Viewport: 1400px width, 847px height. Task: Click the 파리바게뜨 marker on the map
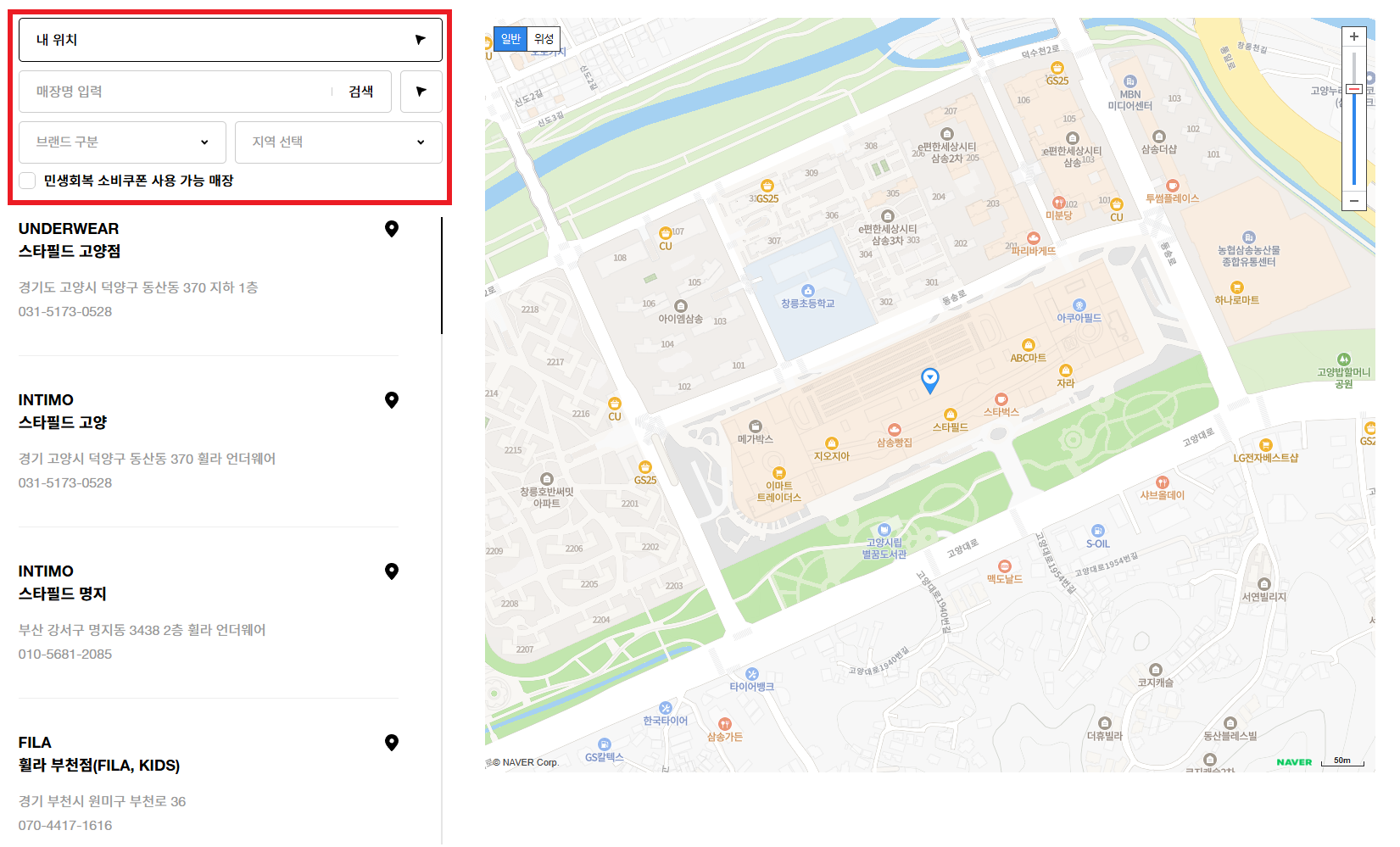(x=1034, y=238)
